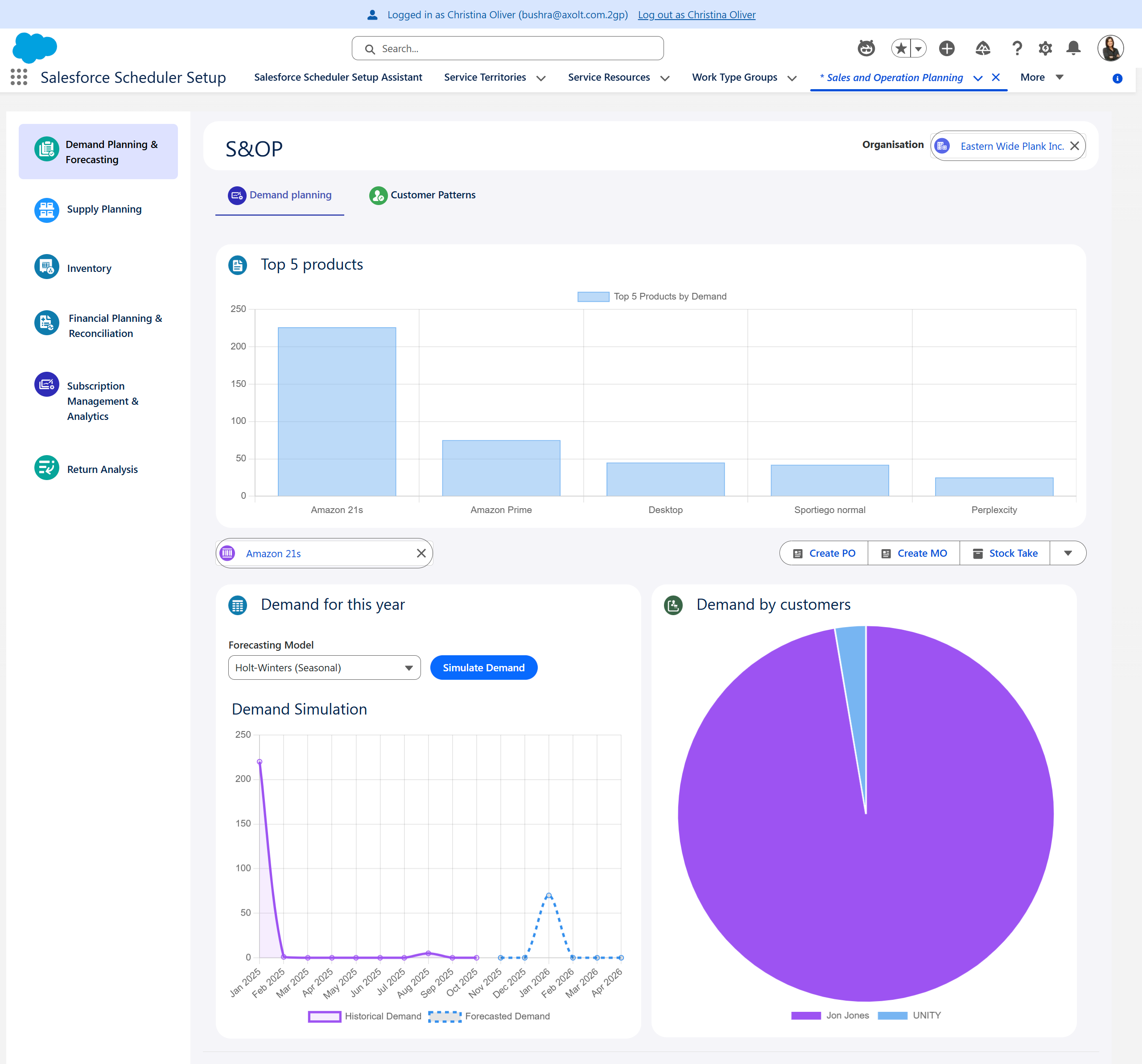1142x1064 pixels.
Task: Click the Return Analysis sidebar icon
Action: click(x=46, y=468)
